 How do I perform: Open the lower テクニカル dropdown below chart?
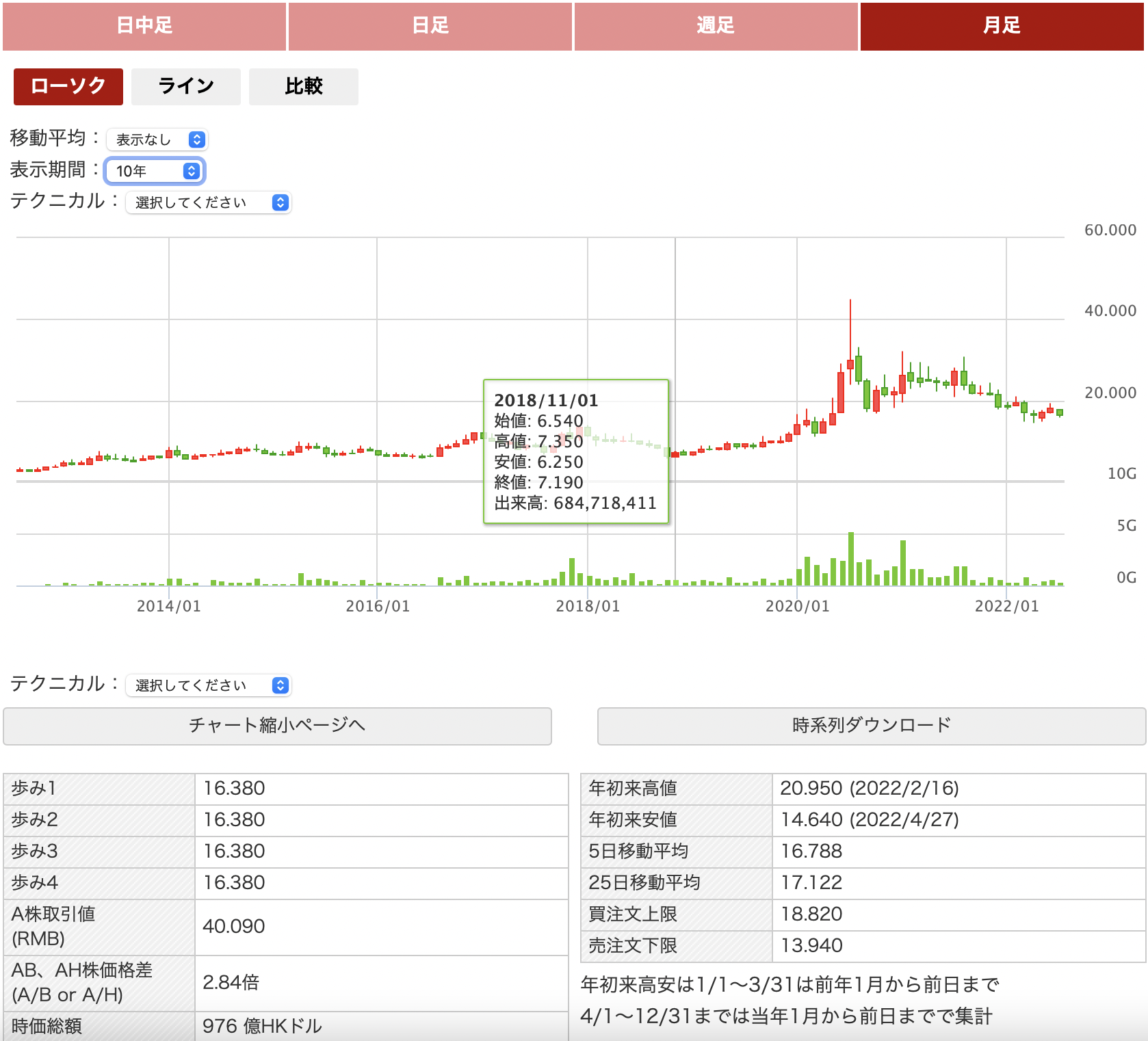(209, 685)
